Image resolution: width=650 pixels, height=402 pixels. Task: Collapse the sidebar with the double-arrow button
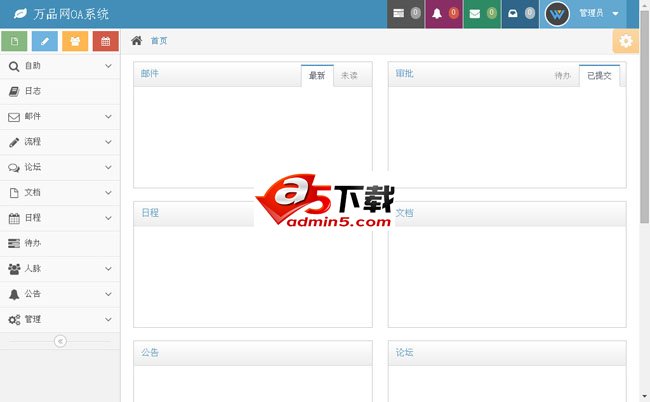click(x=60, y=341)
